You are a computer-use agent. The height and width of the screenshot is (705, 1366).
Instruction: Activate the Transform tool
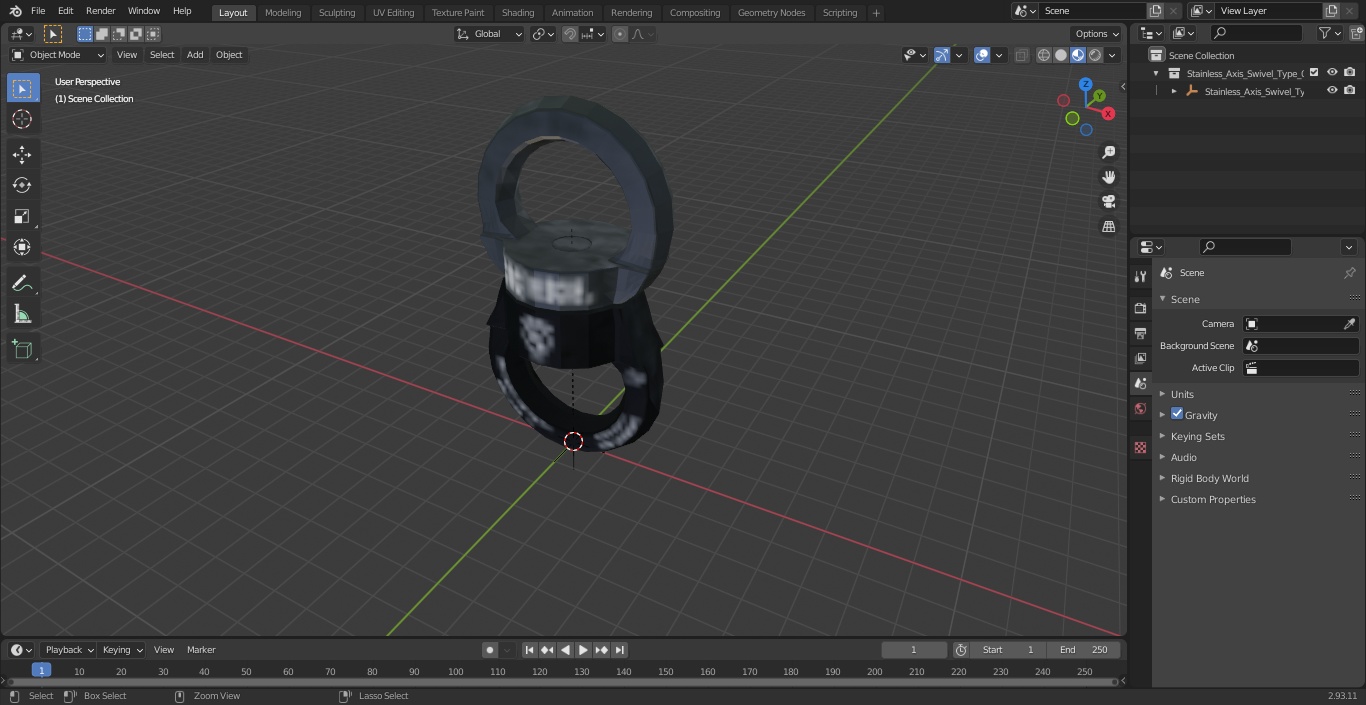click(x=22, y=247)
